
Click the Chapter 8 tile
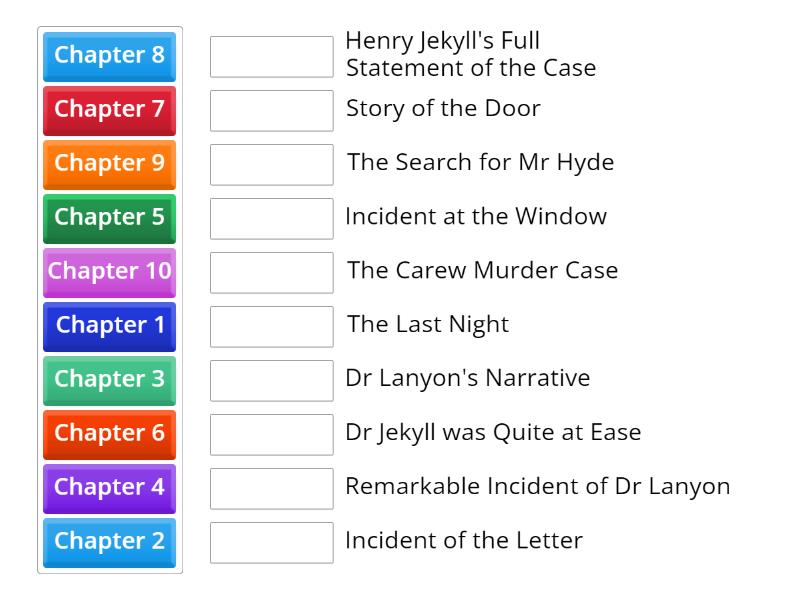109,55
